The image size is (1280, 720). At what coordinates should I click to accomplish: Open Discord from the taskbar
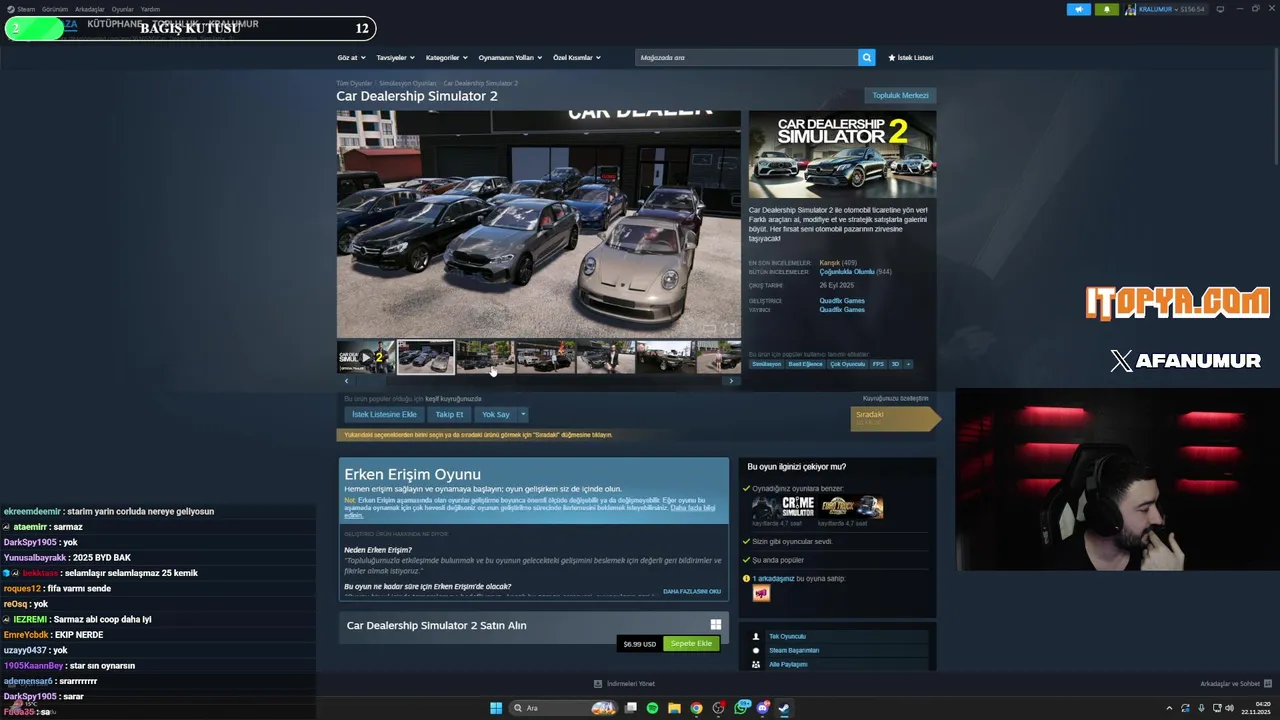click(763, 708)
